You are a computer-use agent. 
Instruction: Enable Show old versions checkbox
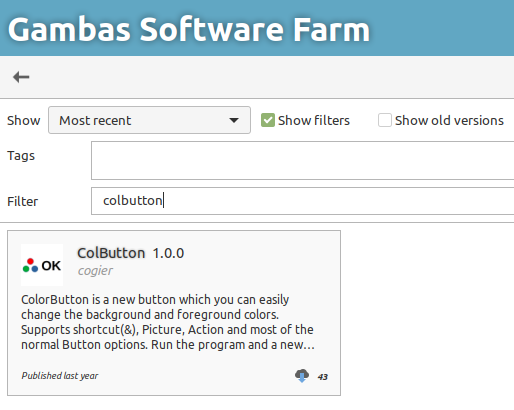point(385,120)
